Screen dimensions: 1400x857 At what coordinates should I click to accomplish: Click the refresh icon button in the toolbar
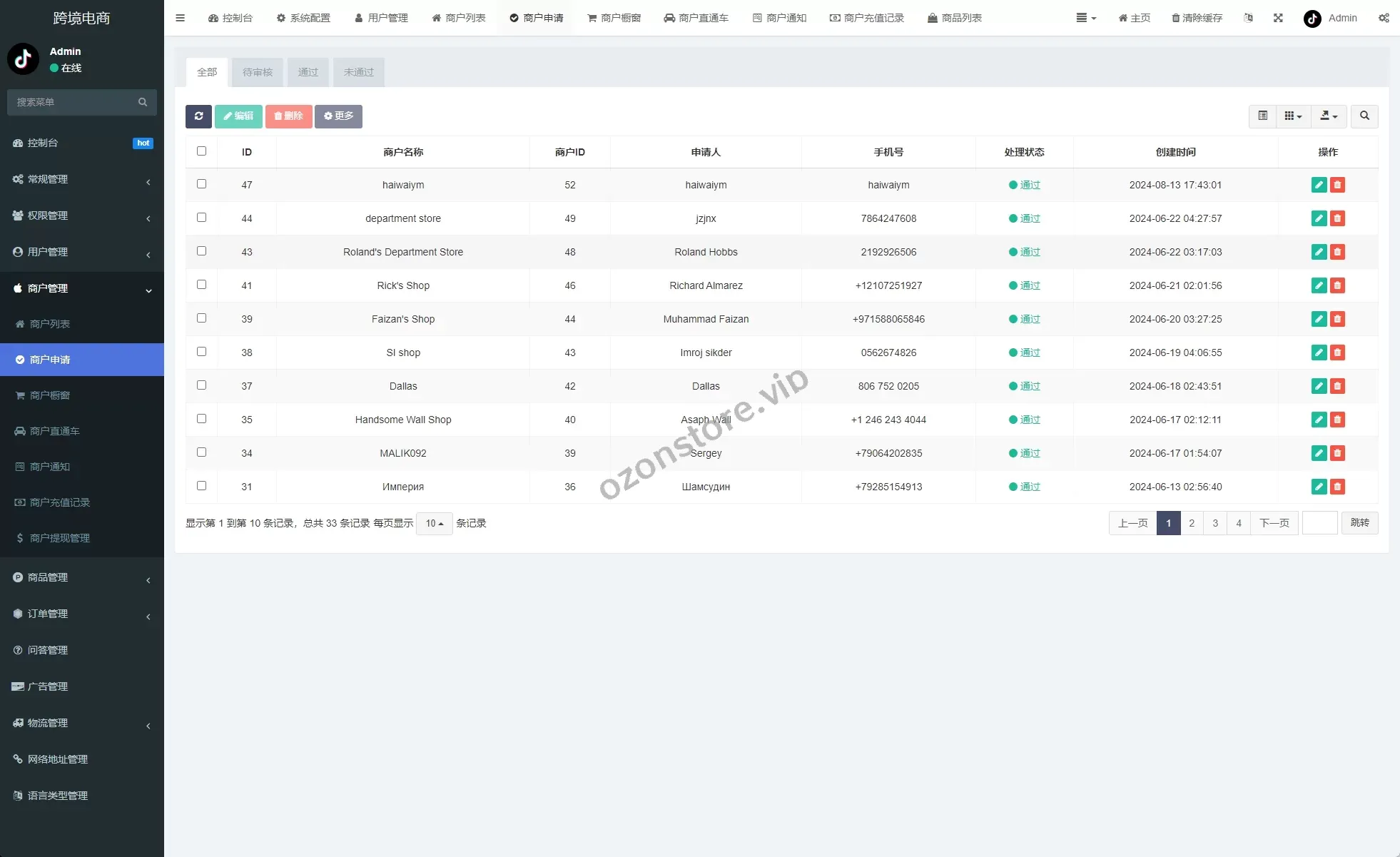[x=198, y=116]
